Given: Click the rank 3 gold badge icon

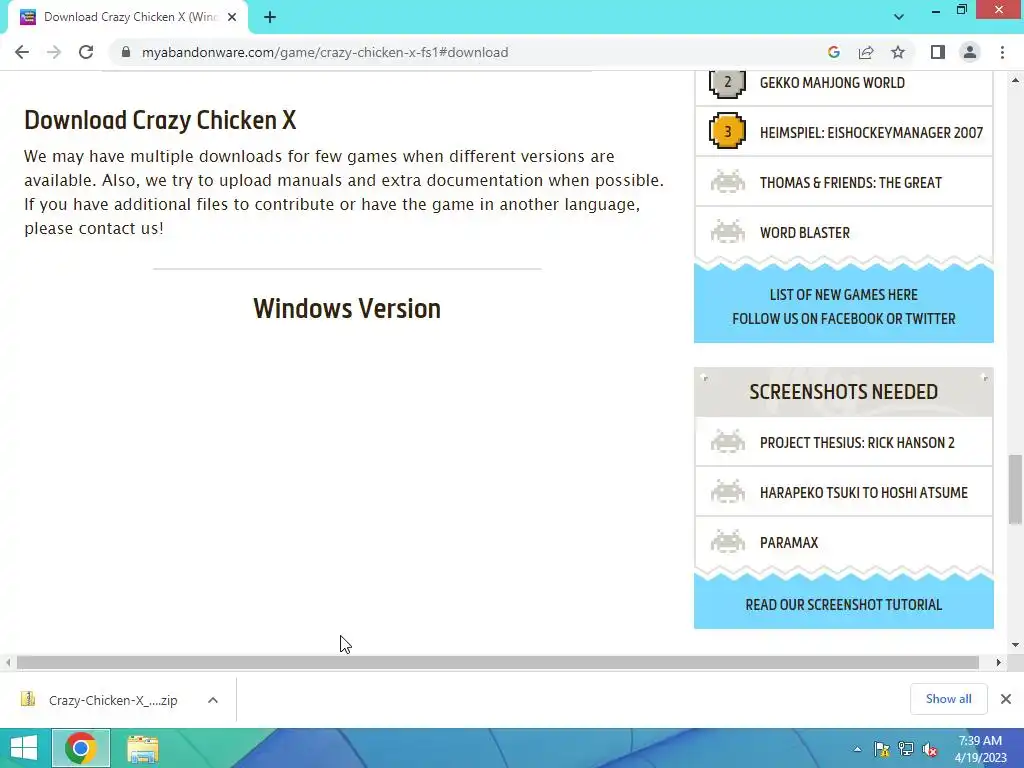Looking at the screenshot, I should [727, 131].
